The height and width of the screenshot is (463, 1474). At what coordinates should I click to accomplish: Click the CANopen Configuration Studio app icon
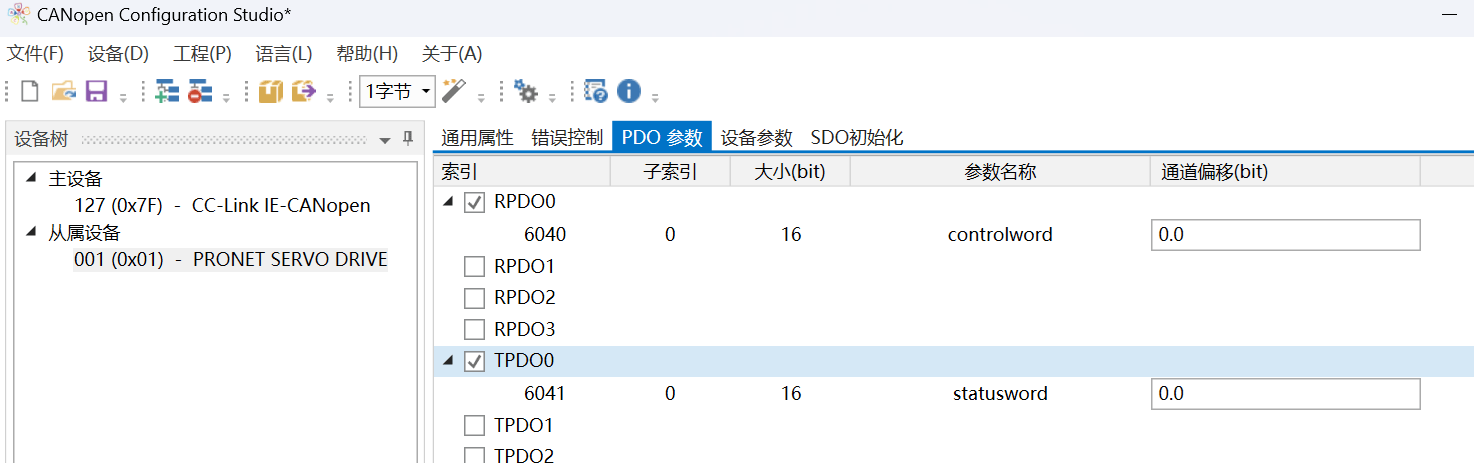(18, 14)
